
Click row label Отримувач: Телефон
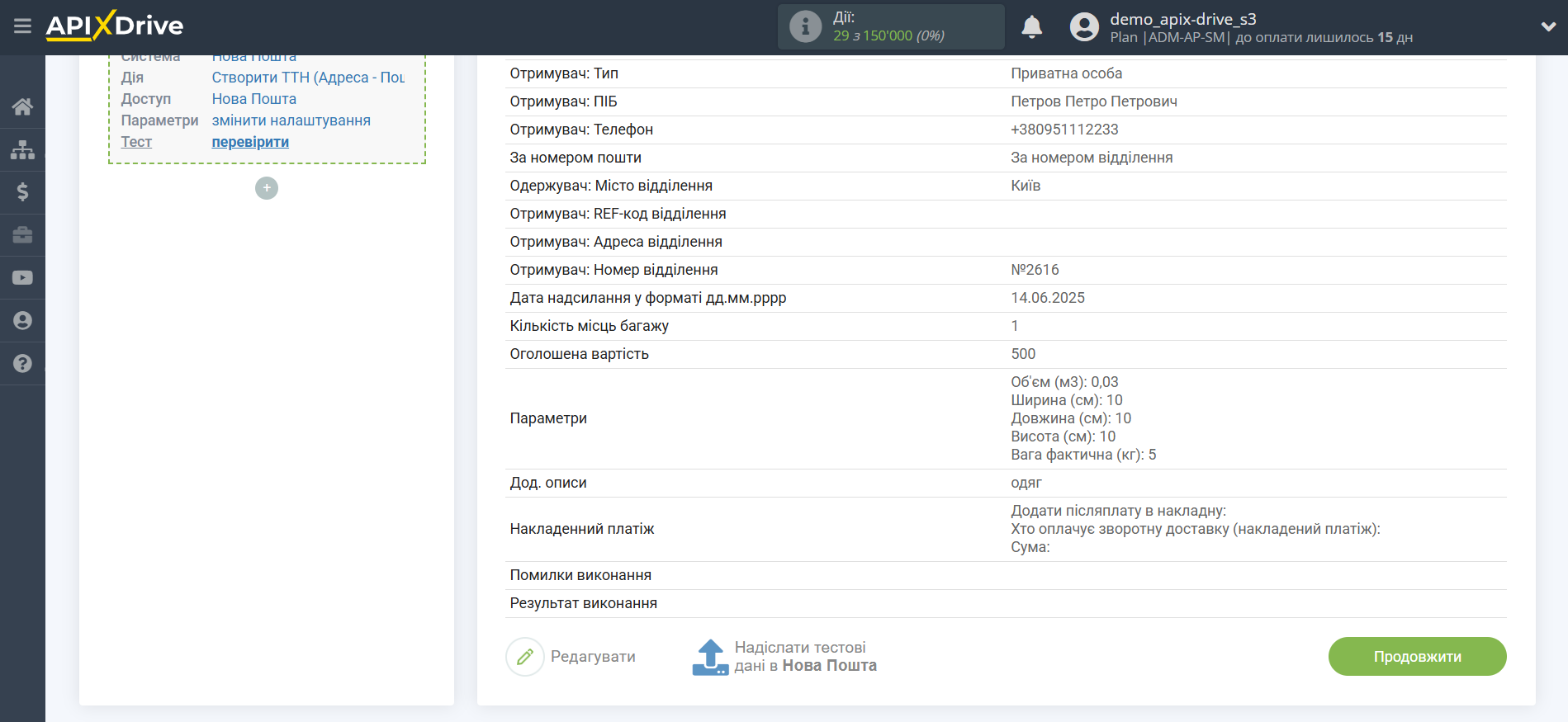coord(581,130)
